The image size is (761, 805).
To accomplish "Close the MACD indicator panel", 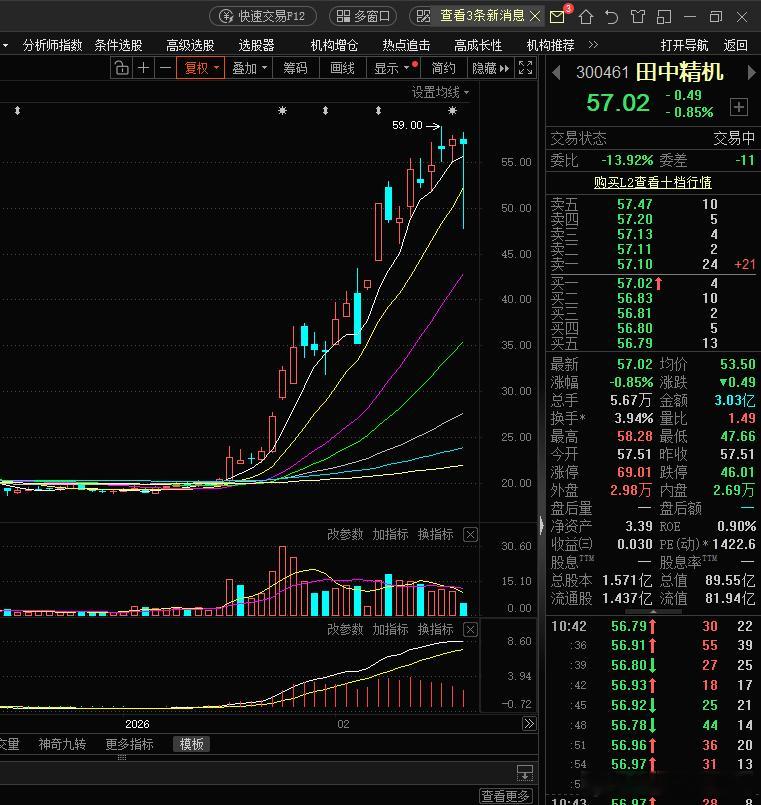I will pyautogui.click(x=470, y=629).
